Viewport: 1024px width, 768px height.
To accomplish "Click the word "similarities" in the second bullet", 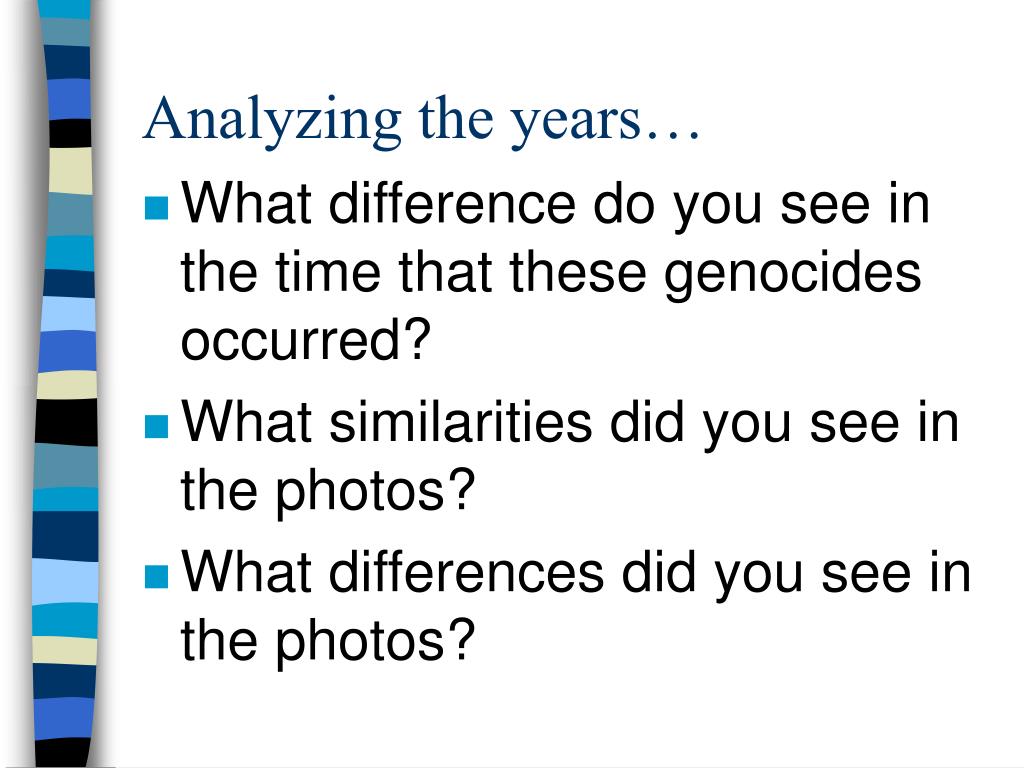I will 460,422.
